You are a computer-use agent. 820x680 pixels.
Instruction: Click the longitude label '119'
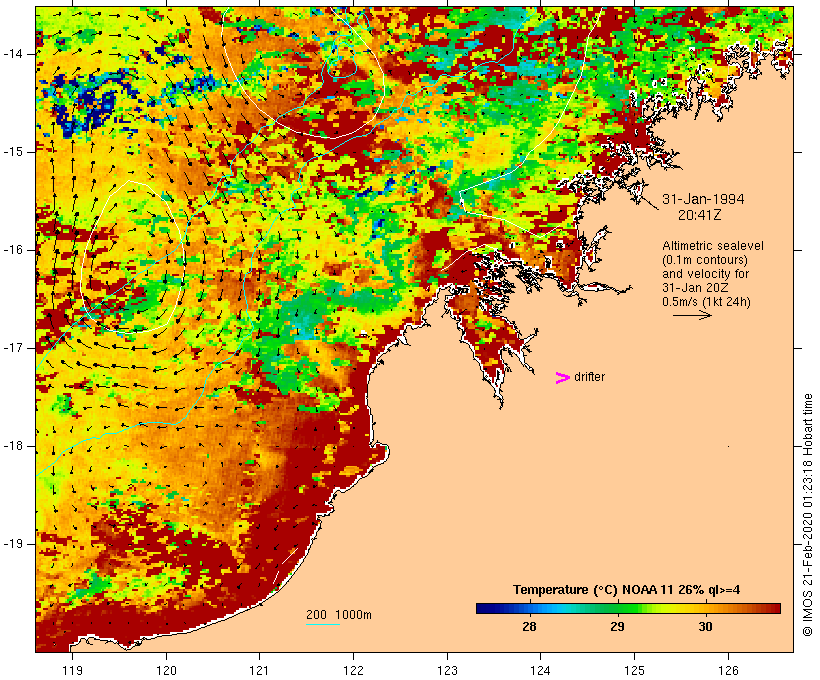tap(72, 670)
